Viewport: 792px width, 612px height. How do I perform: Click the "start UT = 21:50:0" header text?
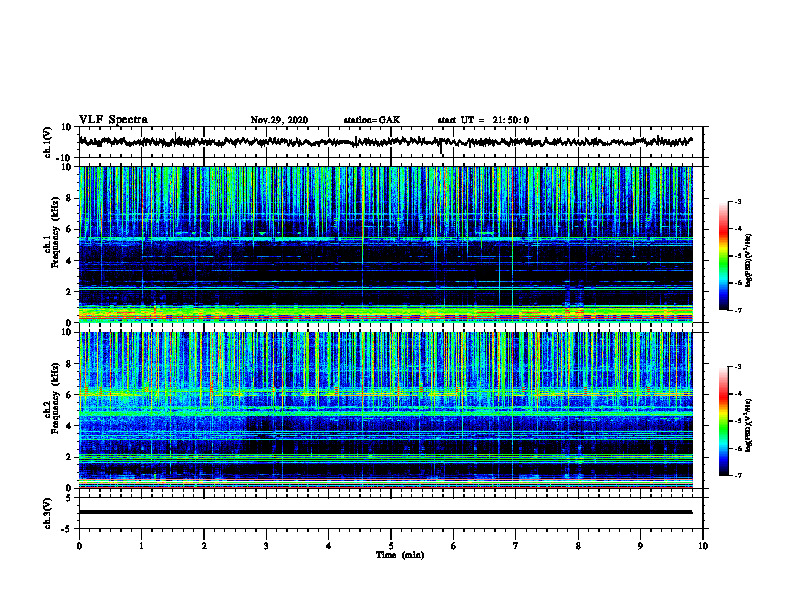click(483, 120)
